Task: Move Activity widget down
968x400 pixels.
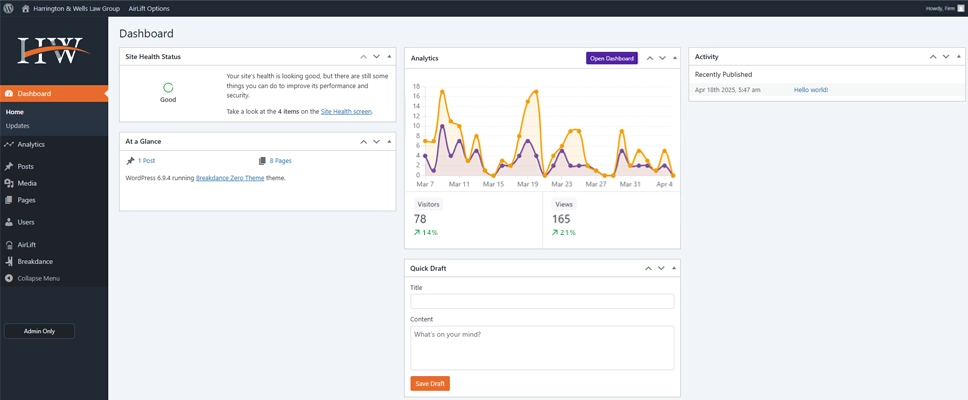Action: [x=946, y=56]
